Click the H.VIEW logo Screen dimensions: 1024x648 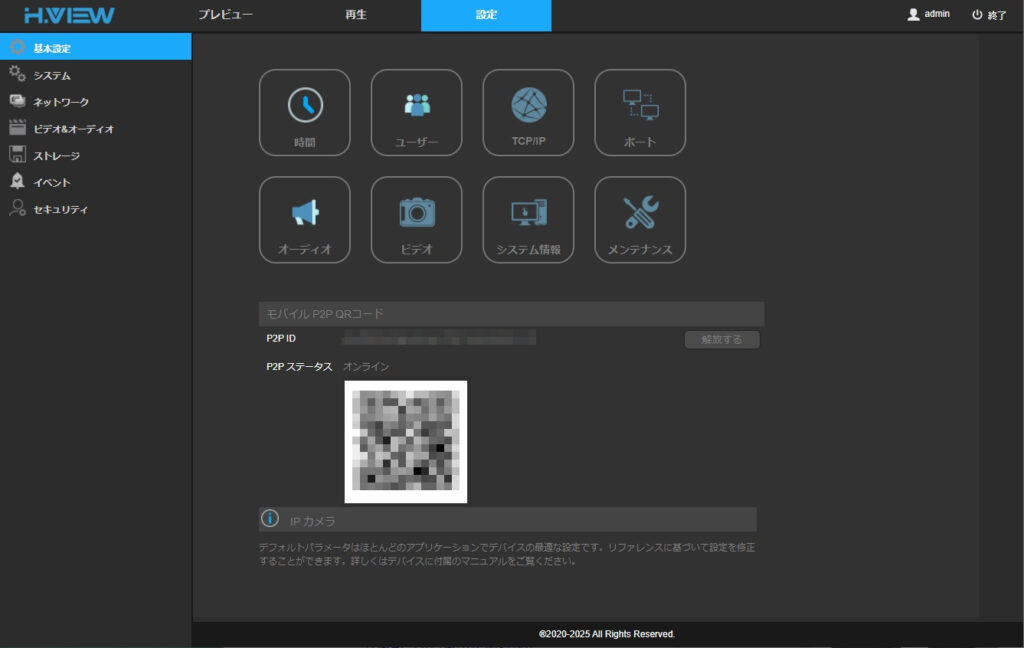point(69,16)
